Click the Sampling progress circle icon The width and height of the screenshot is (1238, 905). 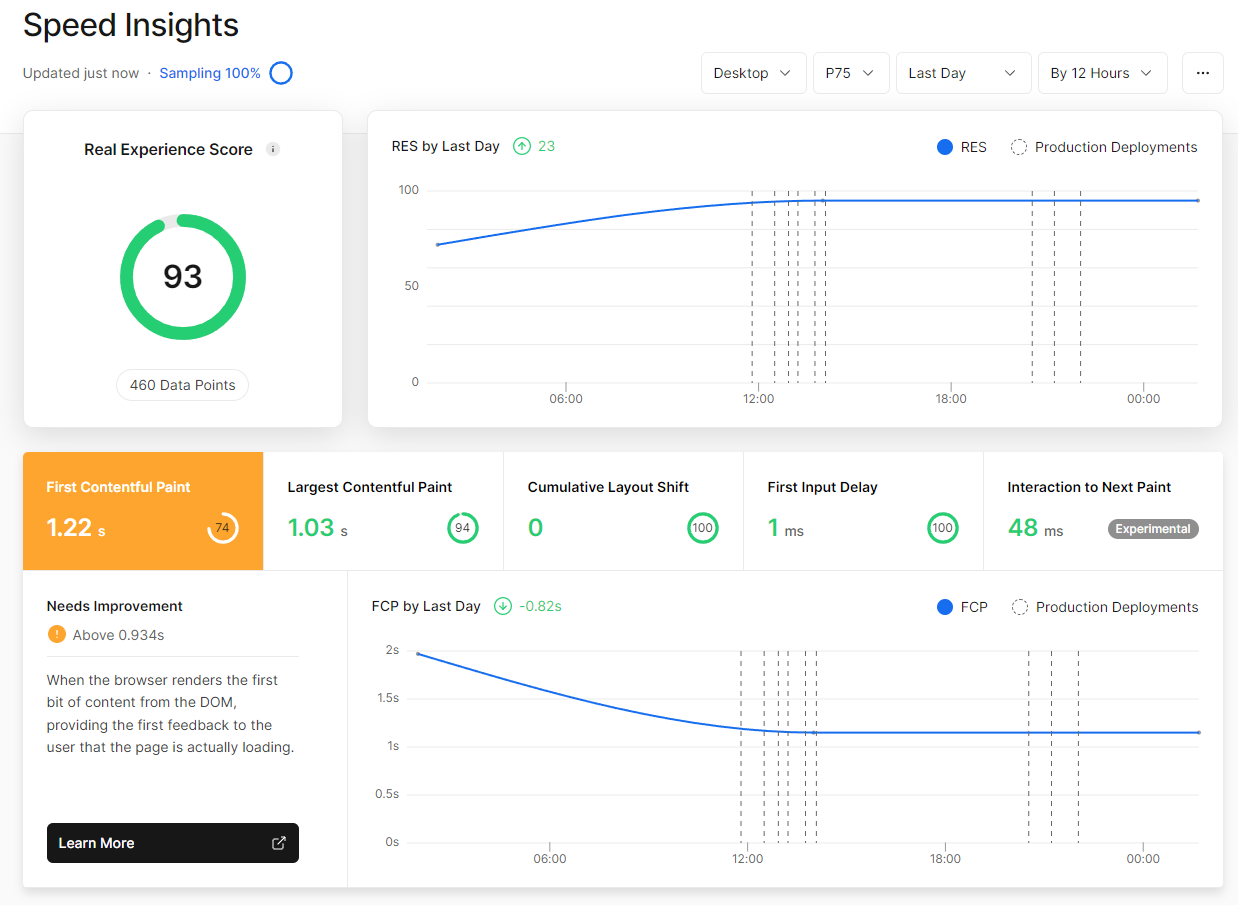pyautogui.click(x=280, y=72)
